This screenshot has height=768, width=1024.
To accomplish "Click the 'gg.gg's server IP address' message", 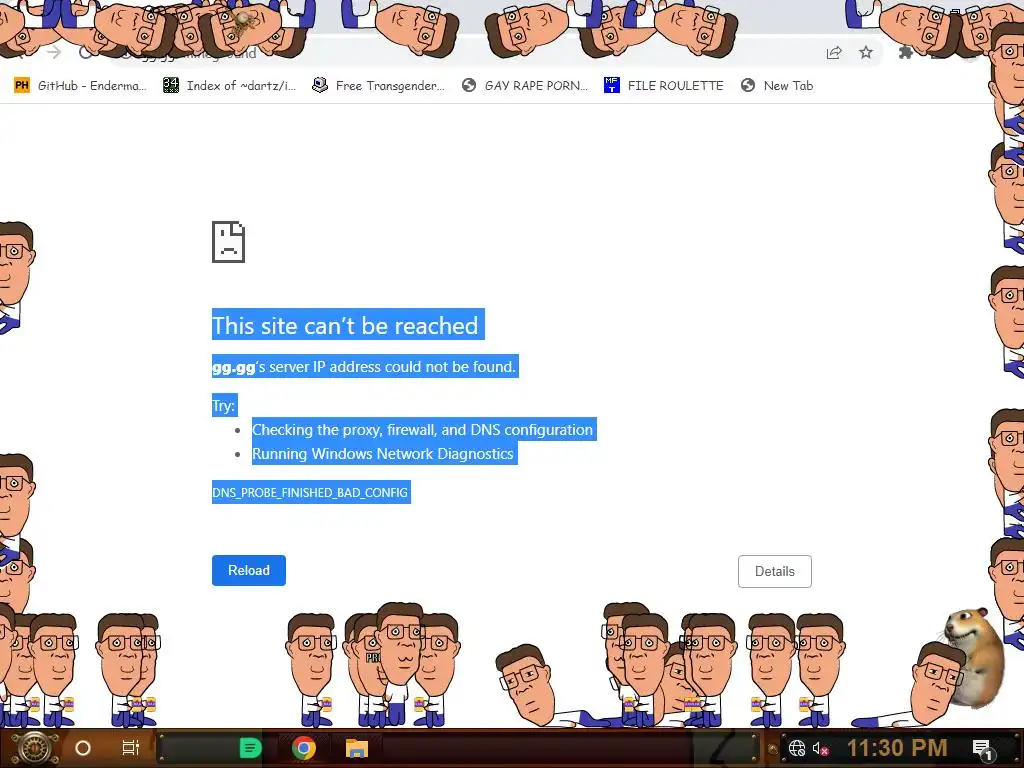I will click(364, 367).
